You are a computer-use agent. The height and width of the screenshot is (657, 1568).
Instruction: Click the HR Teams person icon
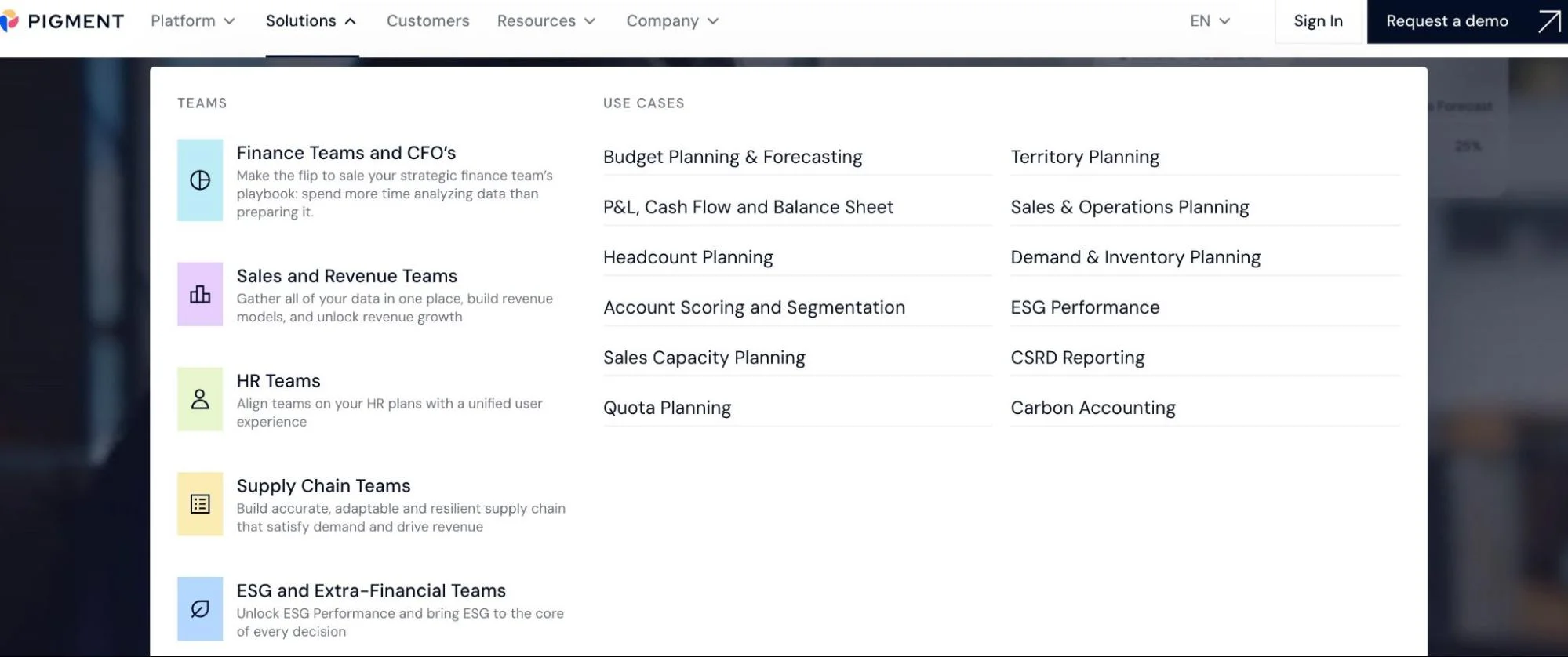[200, 399]
